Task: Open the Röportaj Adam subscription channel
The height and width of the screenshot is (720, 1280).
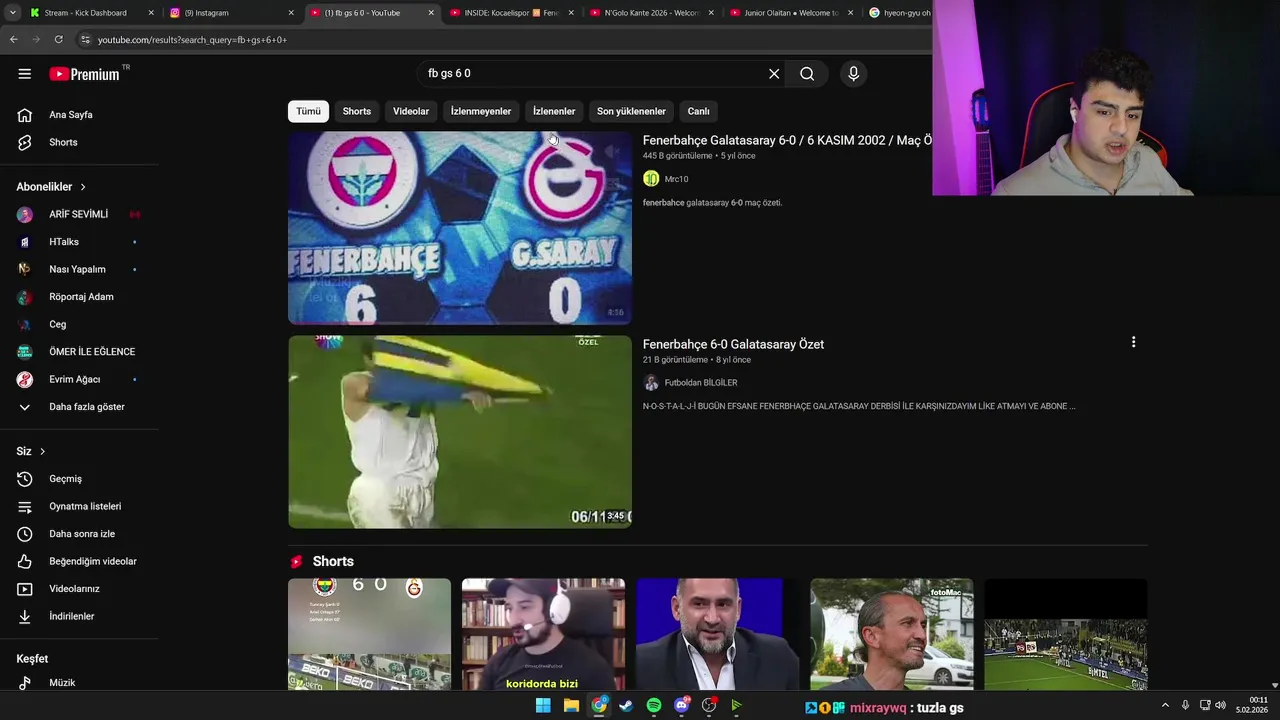Action: pyautogui.click(x=79, y=297)
